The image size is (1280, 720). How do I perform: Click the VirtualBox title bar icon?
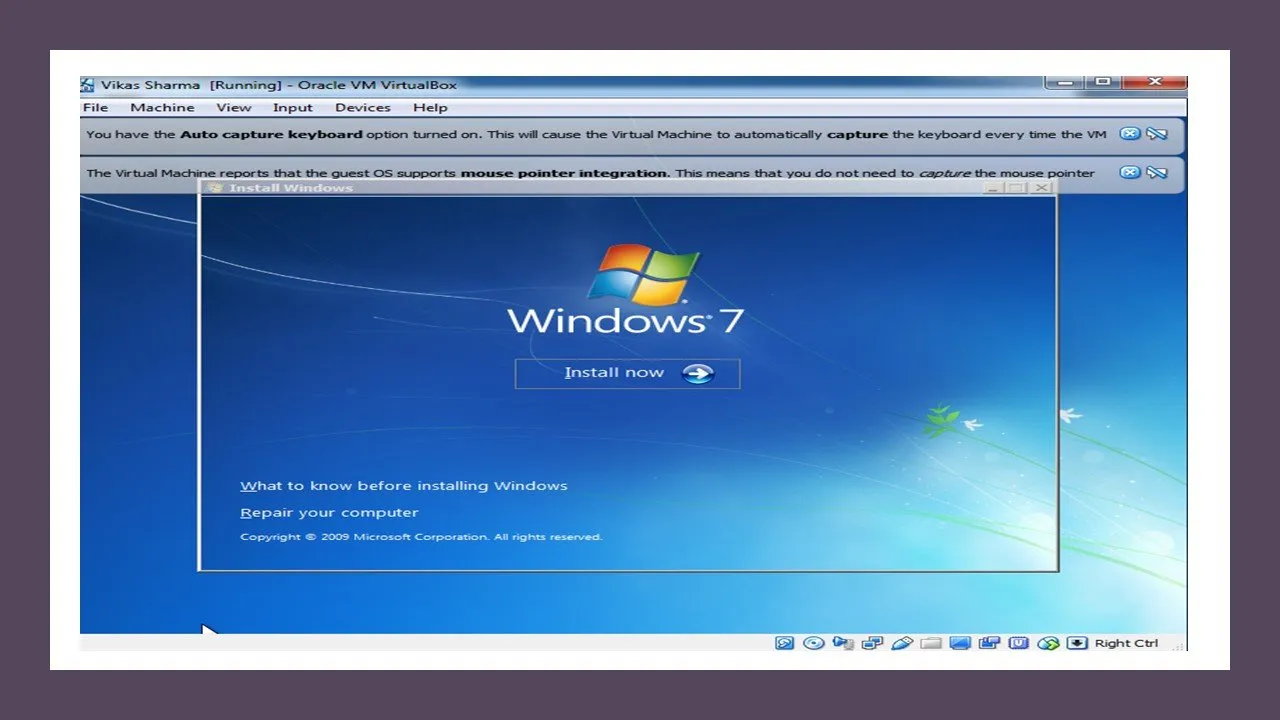coord(88,85)
